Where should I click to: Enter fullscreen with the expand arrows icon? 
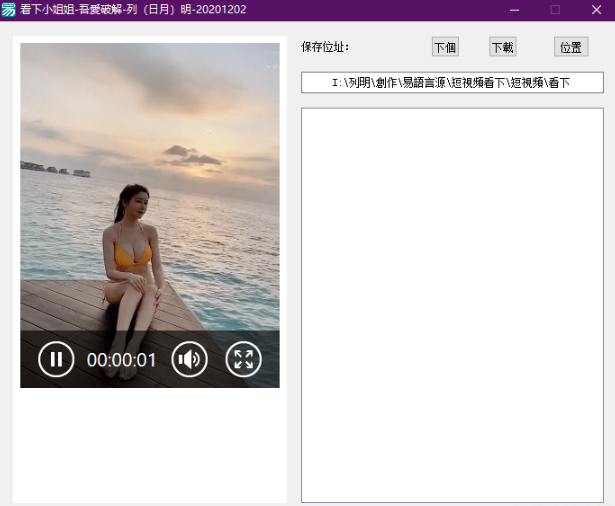[243, 359]
